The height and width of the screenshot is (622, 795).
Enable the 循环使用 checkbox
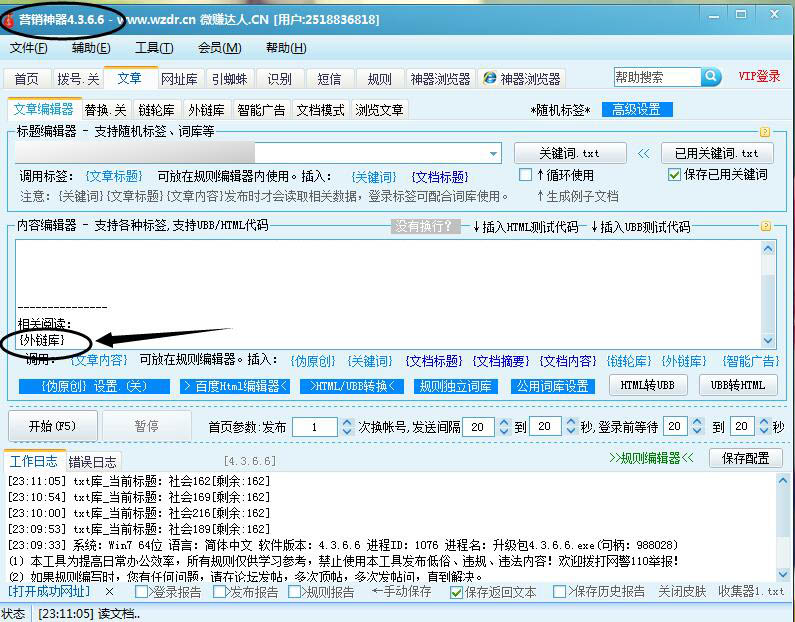527,175
